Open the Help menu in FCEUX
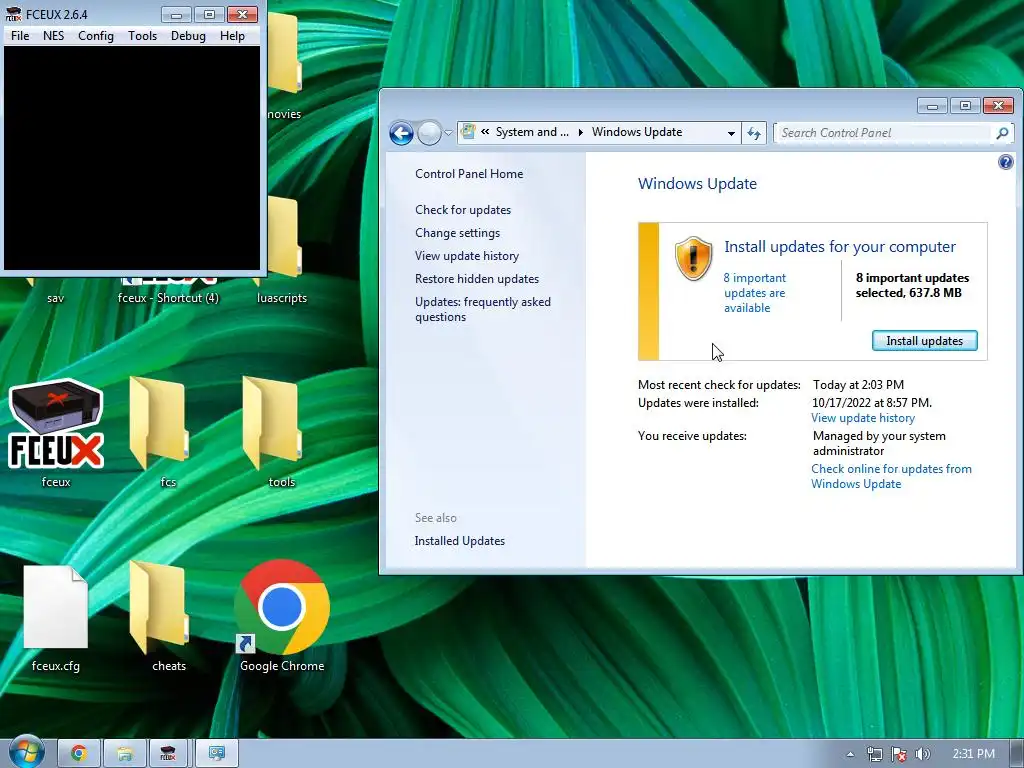The image size is (1024, 768). coord(232,36)
